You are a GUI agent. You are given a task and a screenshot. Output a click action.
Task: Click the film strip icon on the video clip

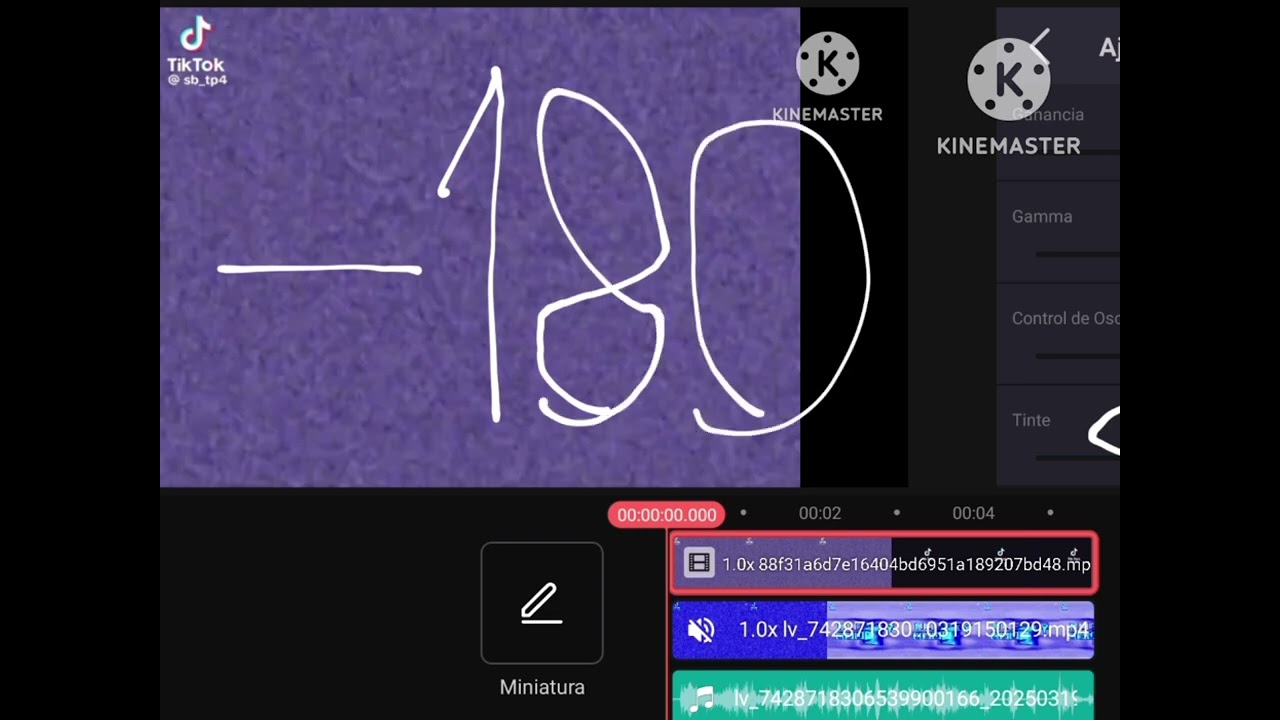pos(699,564)
